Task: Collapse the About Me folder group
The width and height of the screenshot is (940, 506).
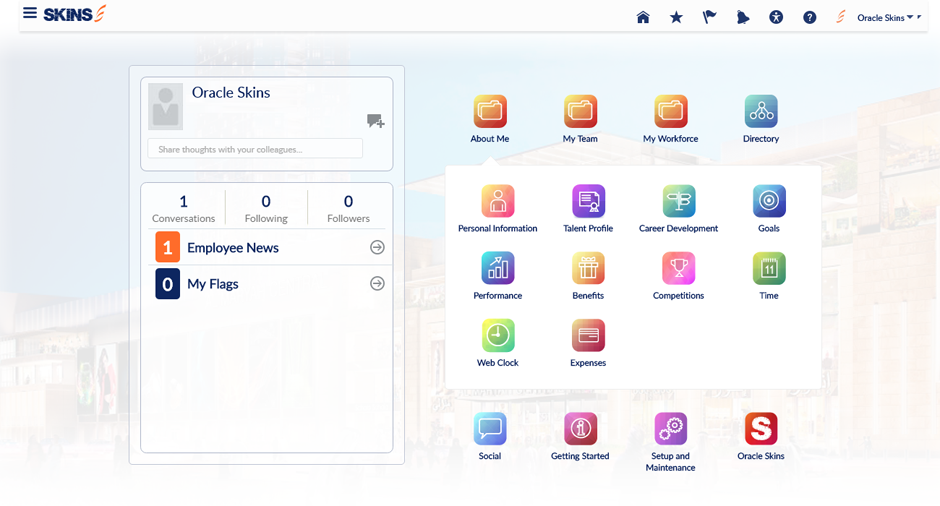Action: coord(490,112)
